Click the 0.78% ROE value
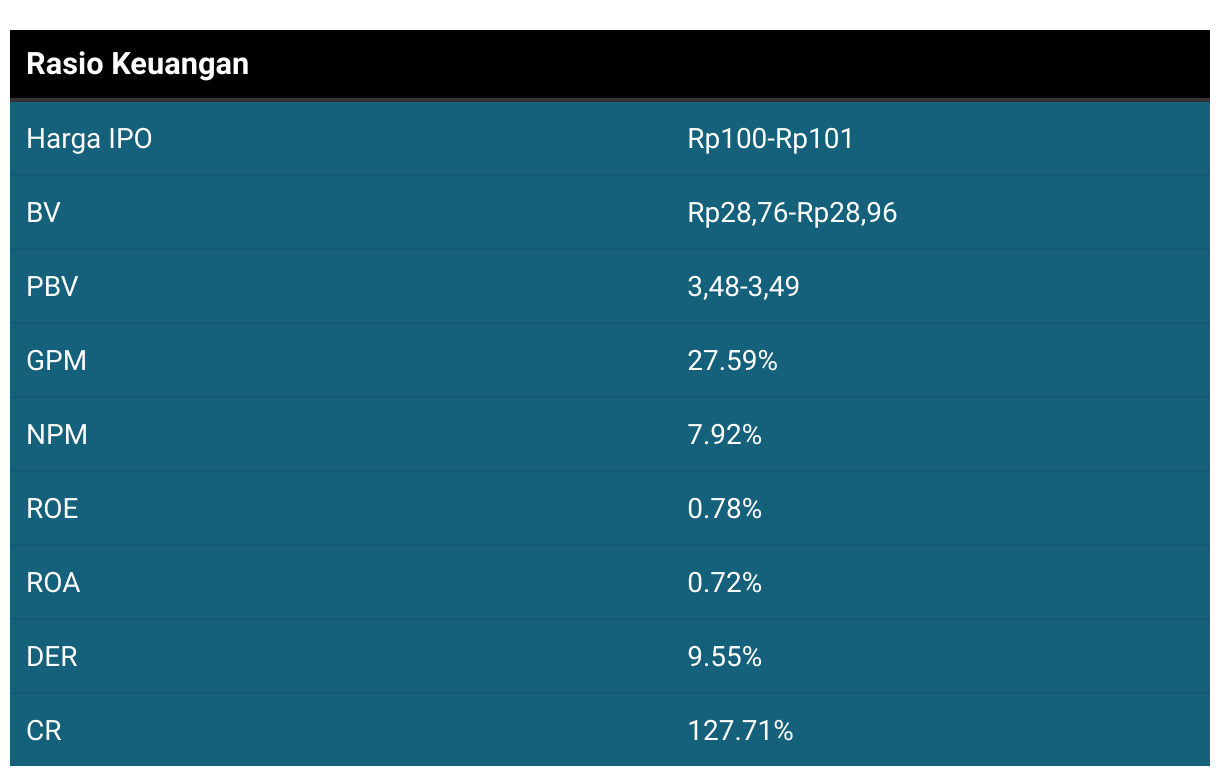The image size is (1220, 776). pos(724,509)
